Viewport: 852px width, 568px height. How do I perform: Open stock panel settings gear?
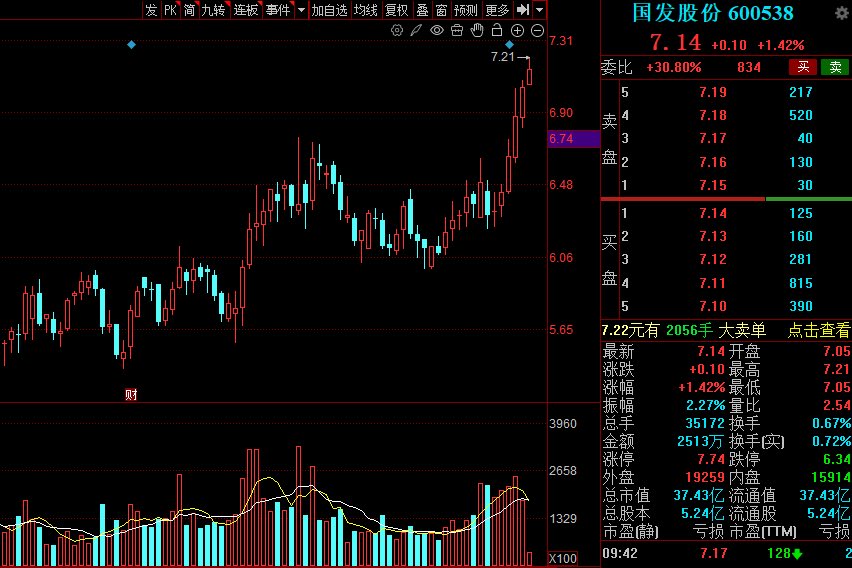[x=843, y=13]
